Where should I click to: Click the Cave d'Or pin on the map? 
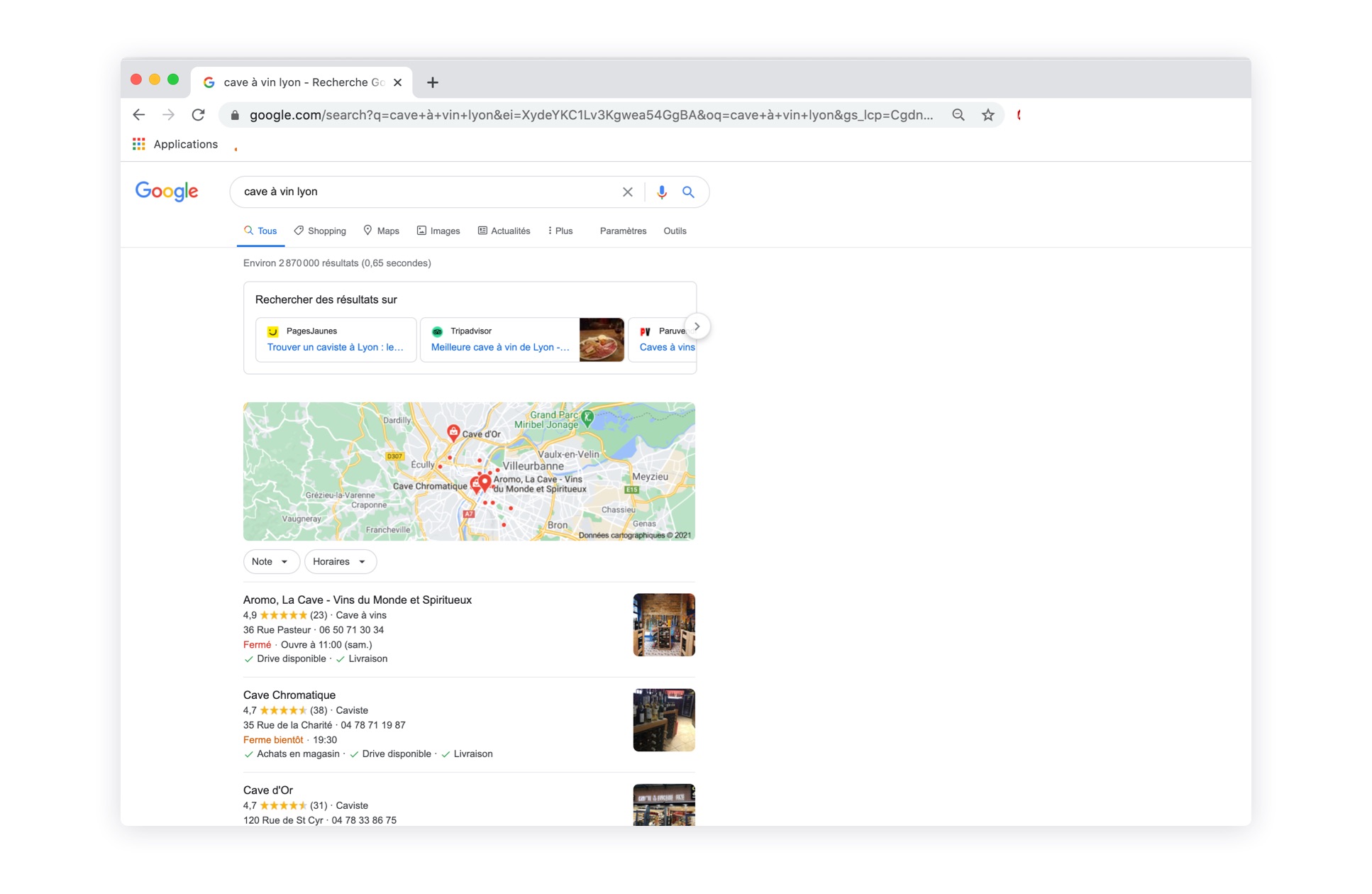pos(453,432)
